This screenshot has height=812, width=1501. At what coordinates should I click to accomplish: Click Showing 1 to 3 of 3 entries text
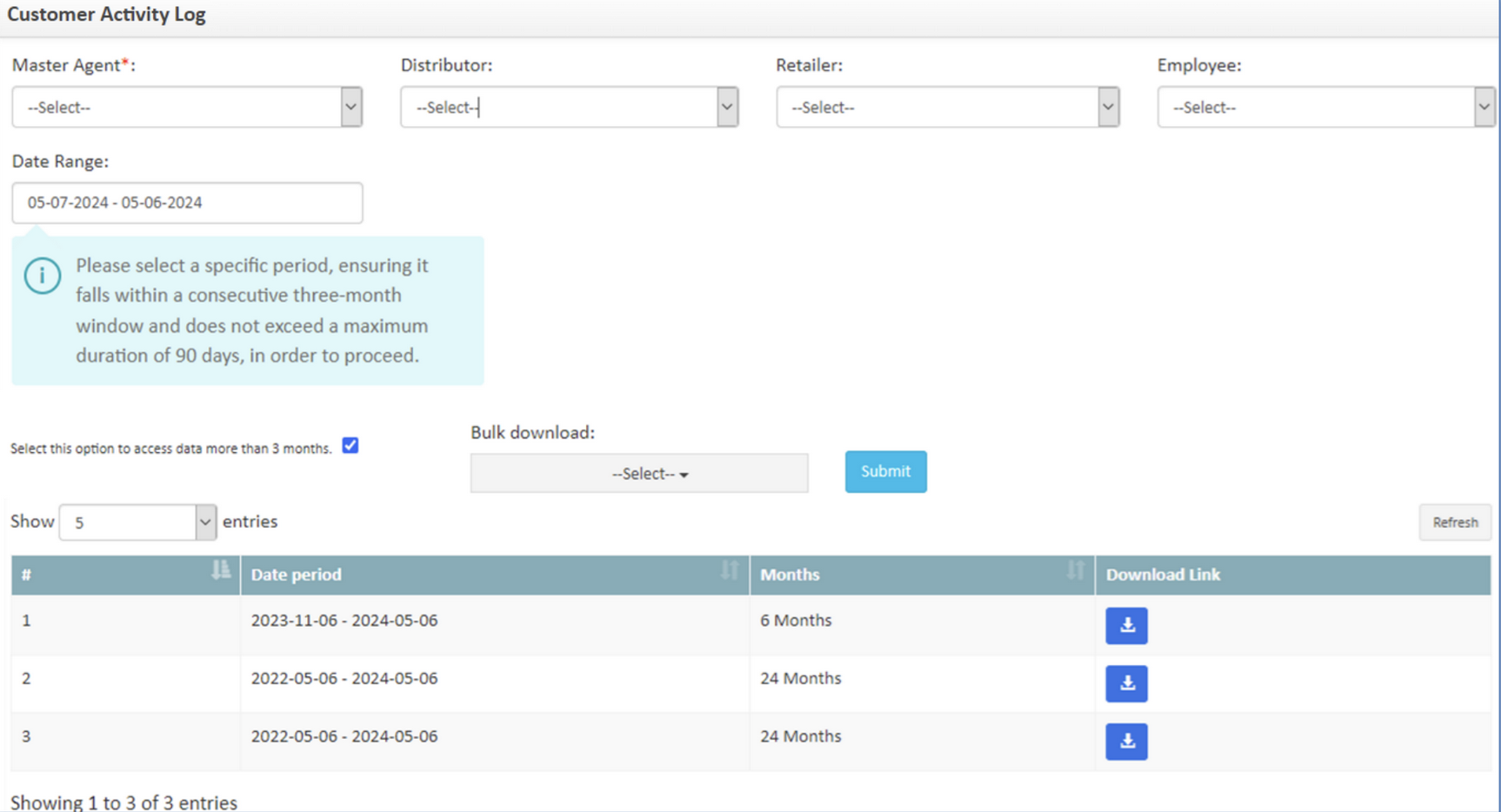[123, 802]
